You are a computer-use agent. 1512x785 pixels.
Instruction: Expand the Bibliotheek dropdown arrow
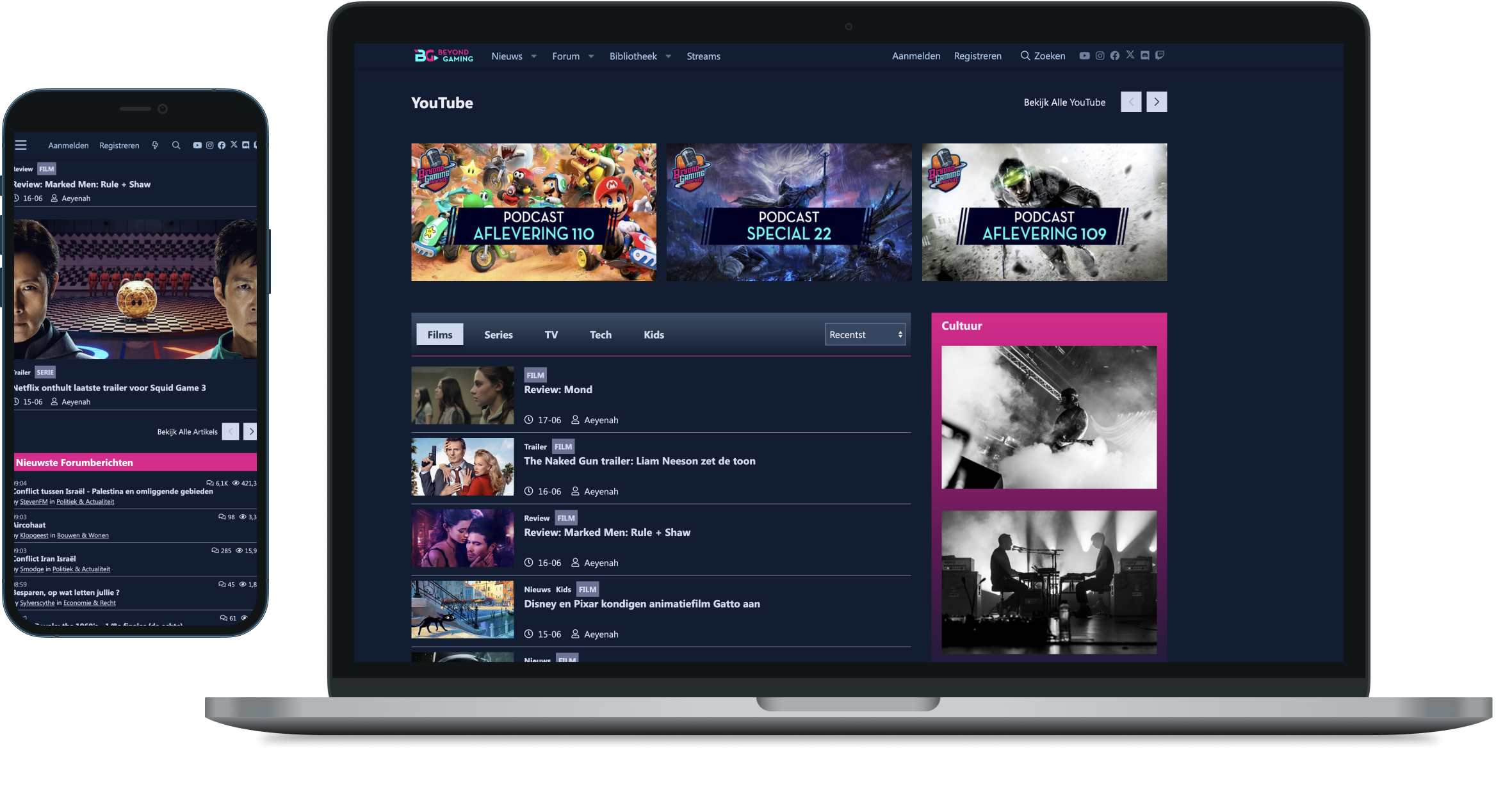669,56
